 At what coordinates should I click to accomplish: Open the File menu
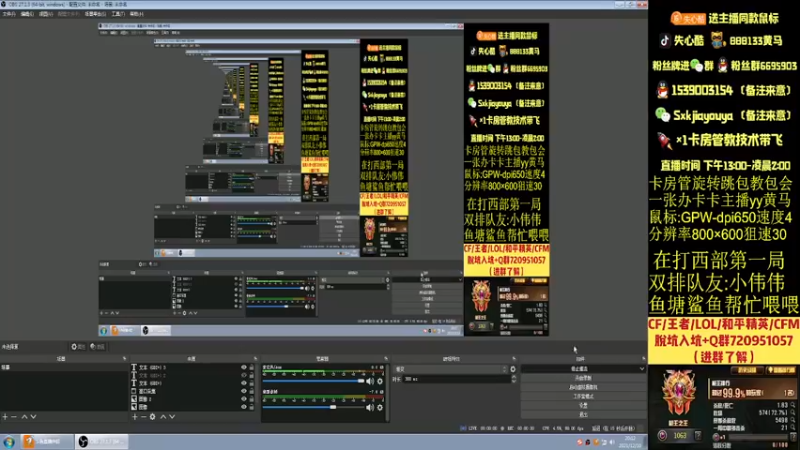click(9, 14)
